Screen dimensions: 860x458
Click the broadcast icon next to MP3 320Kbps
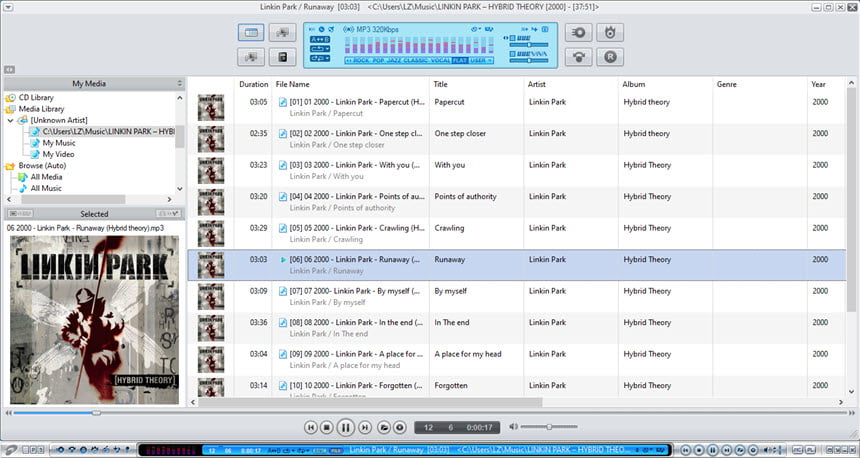click(348, 29)
